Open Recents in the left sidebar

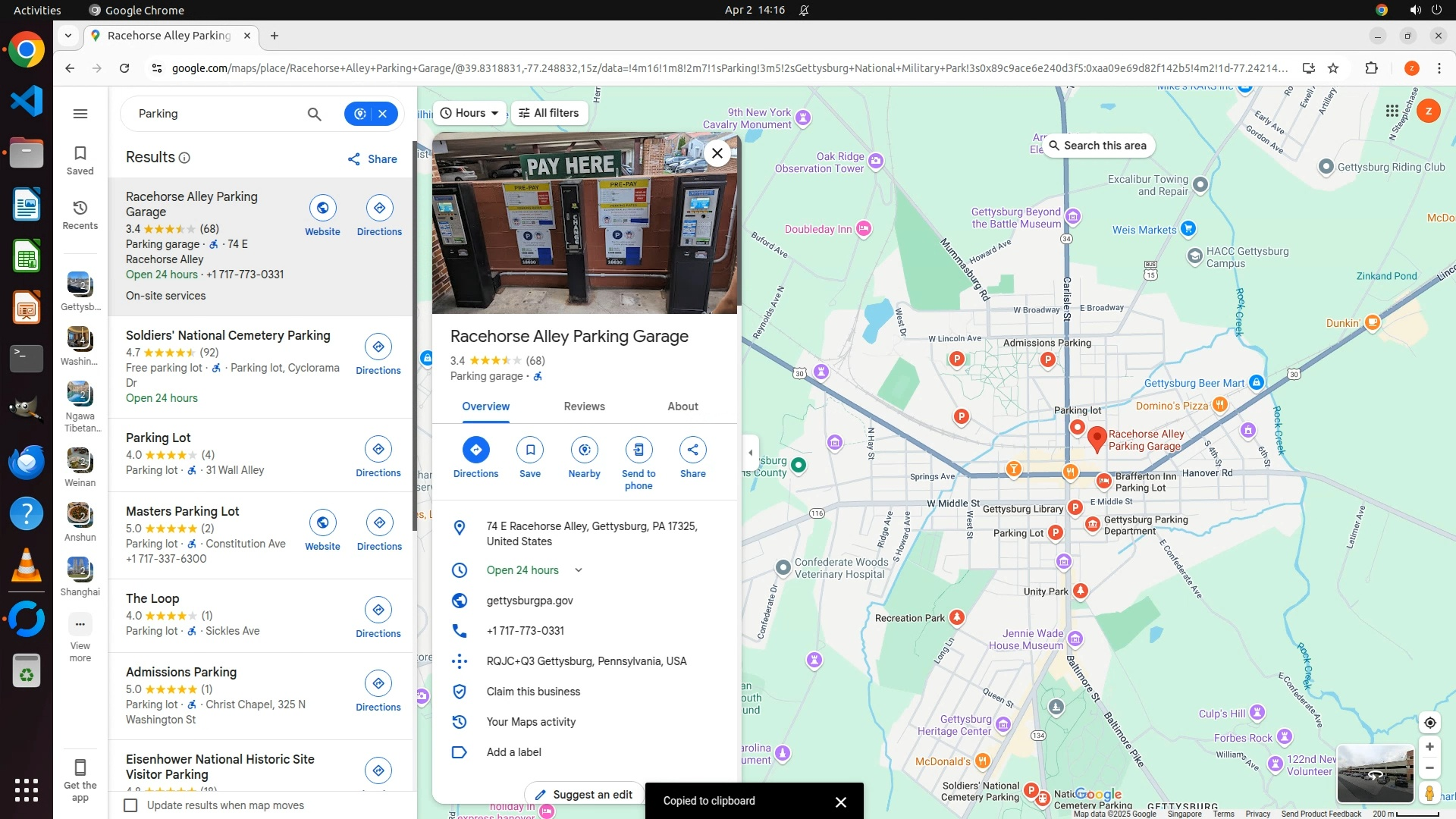(x=80, y=215)
